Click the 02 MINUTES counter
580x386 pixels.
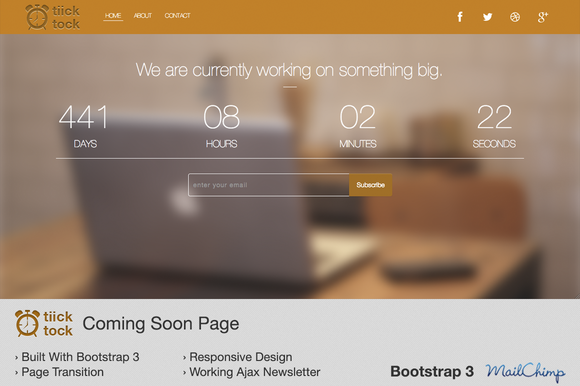358,126
